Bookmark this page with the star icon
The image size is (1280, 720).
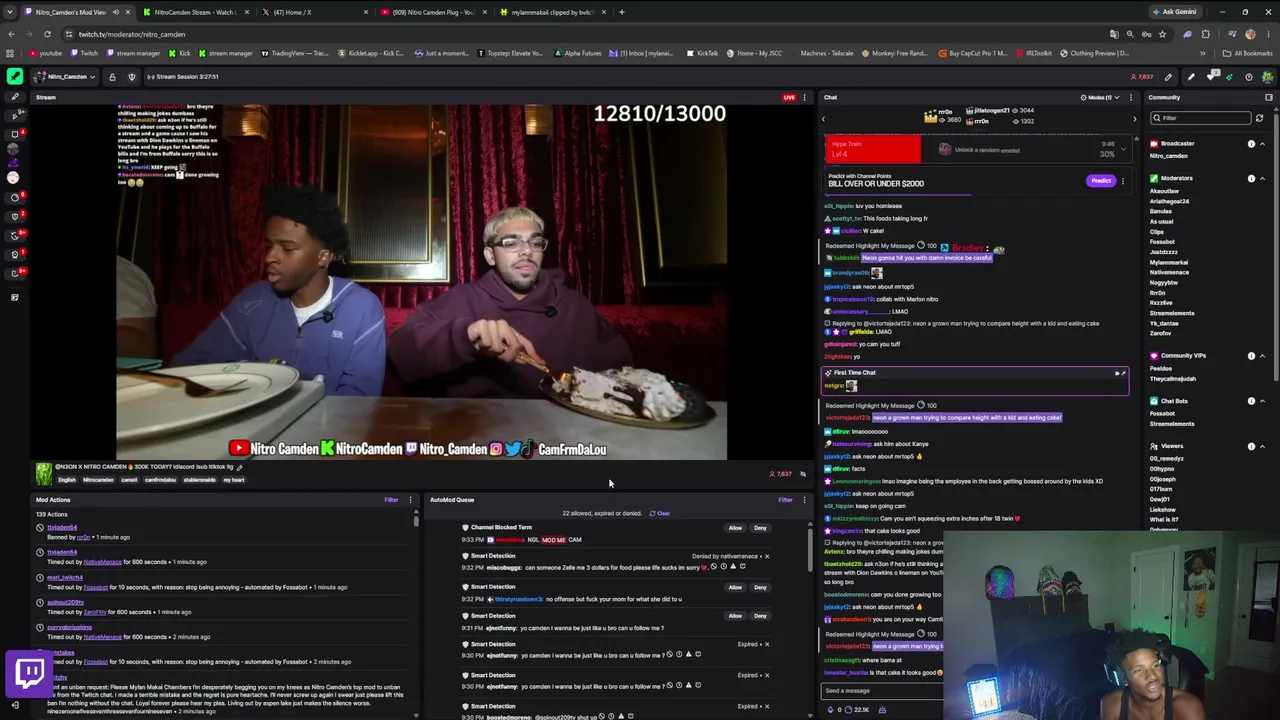coord(1161,34)
